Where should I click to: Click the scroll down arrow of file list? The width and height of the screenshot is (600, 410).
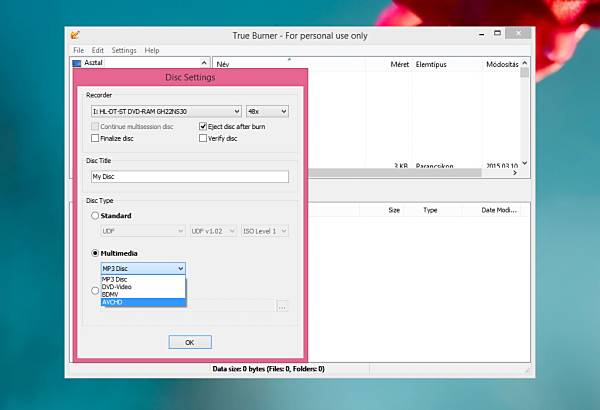(x=525, y=163)
